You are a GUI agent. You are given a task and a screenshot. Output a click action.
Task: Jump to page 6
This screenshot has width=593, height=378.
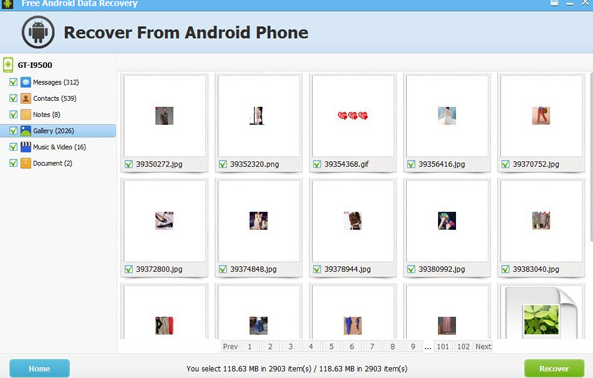tap(352, 346)
